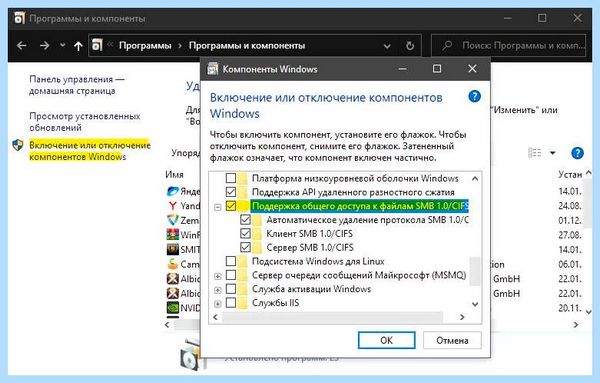Open 'Панель управления — домашняя страница' link
The width and height of the screenshot is (600, 383).
tap(77, 85)
